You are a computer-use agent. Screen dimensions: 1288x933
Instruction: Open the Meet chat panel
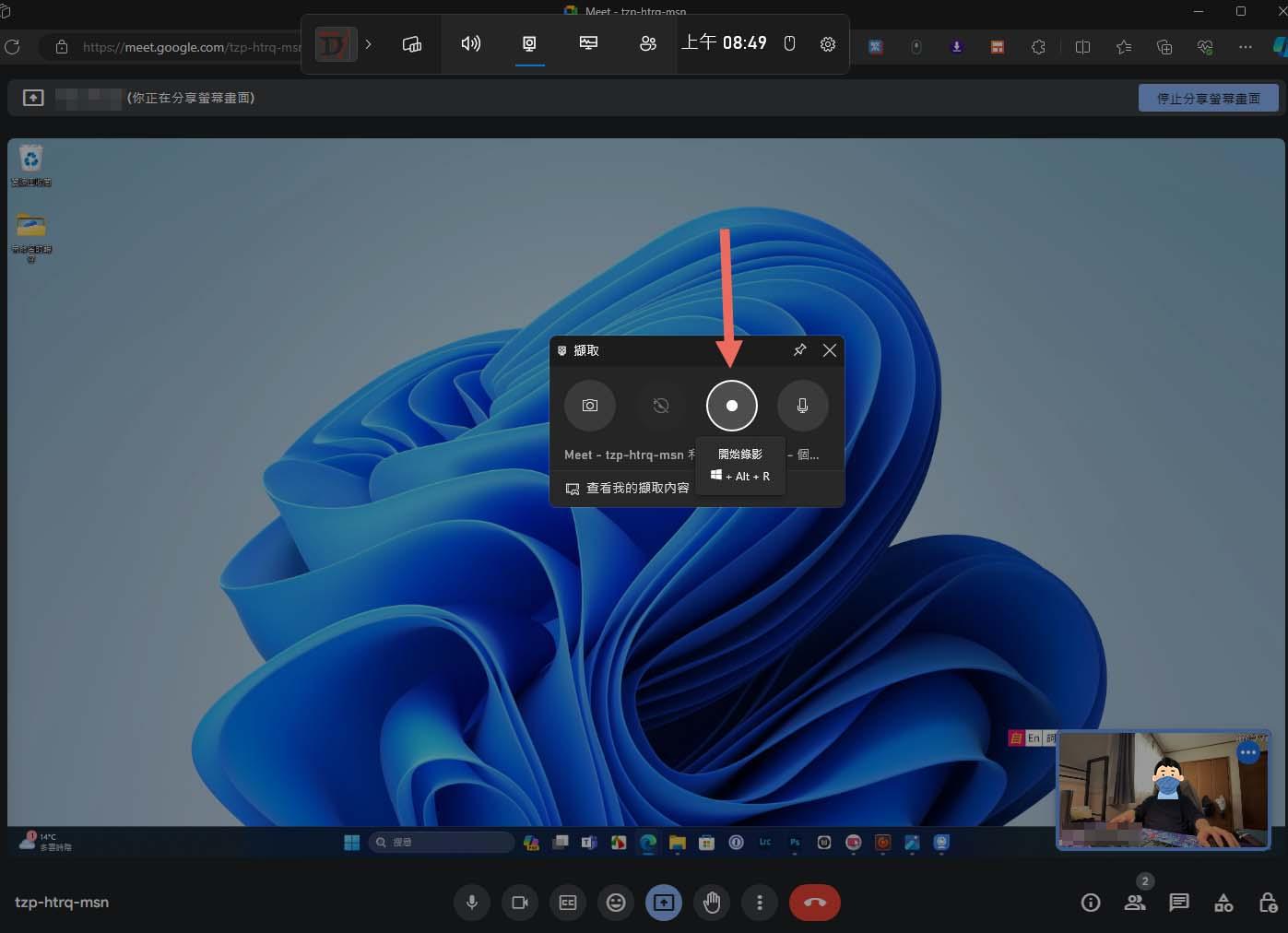click(x=1179, y=903)
